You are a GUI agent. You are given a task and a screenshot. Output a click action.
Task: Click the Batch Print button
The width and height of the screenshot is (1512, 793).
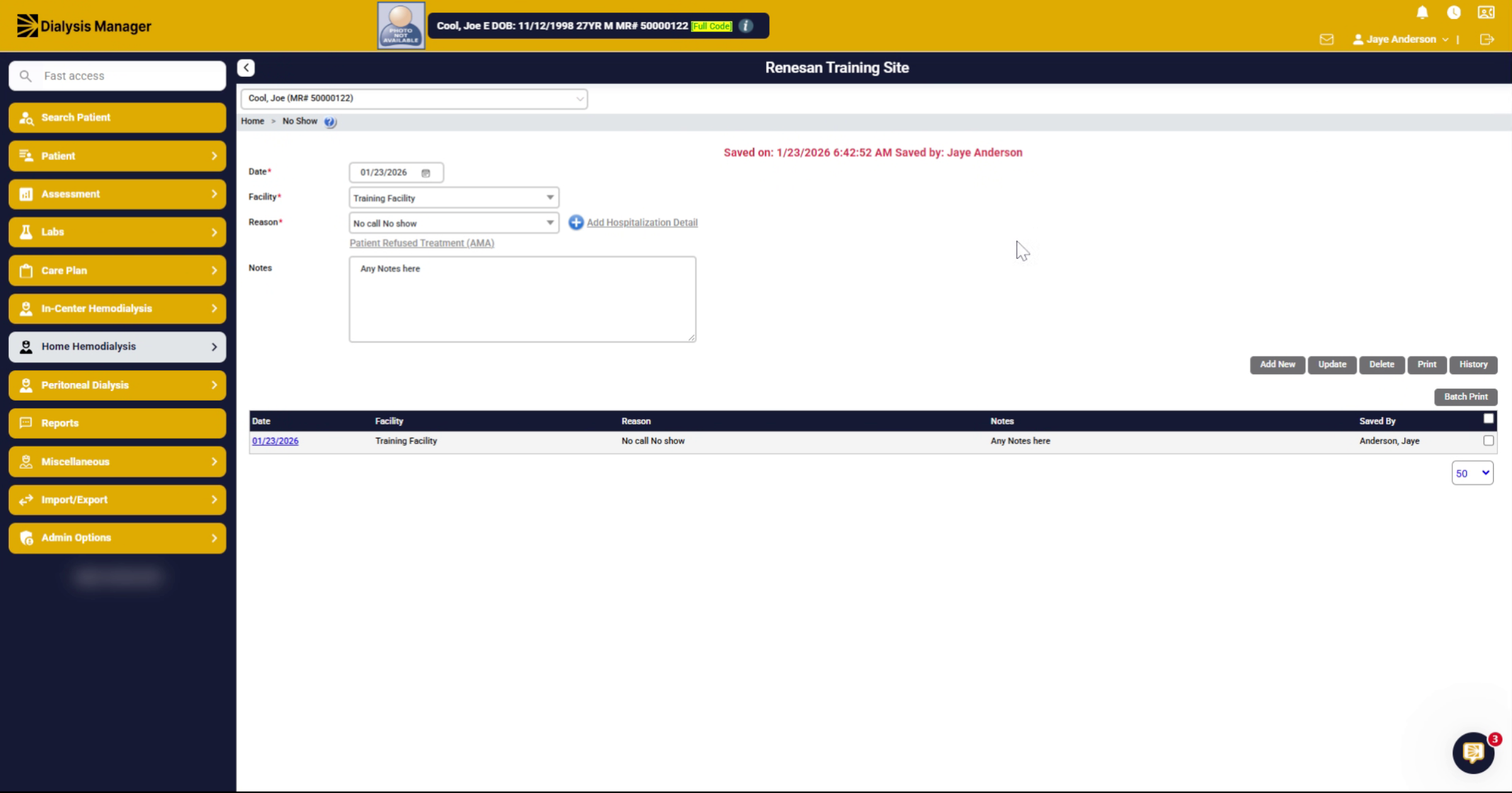coord(1465,397)
